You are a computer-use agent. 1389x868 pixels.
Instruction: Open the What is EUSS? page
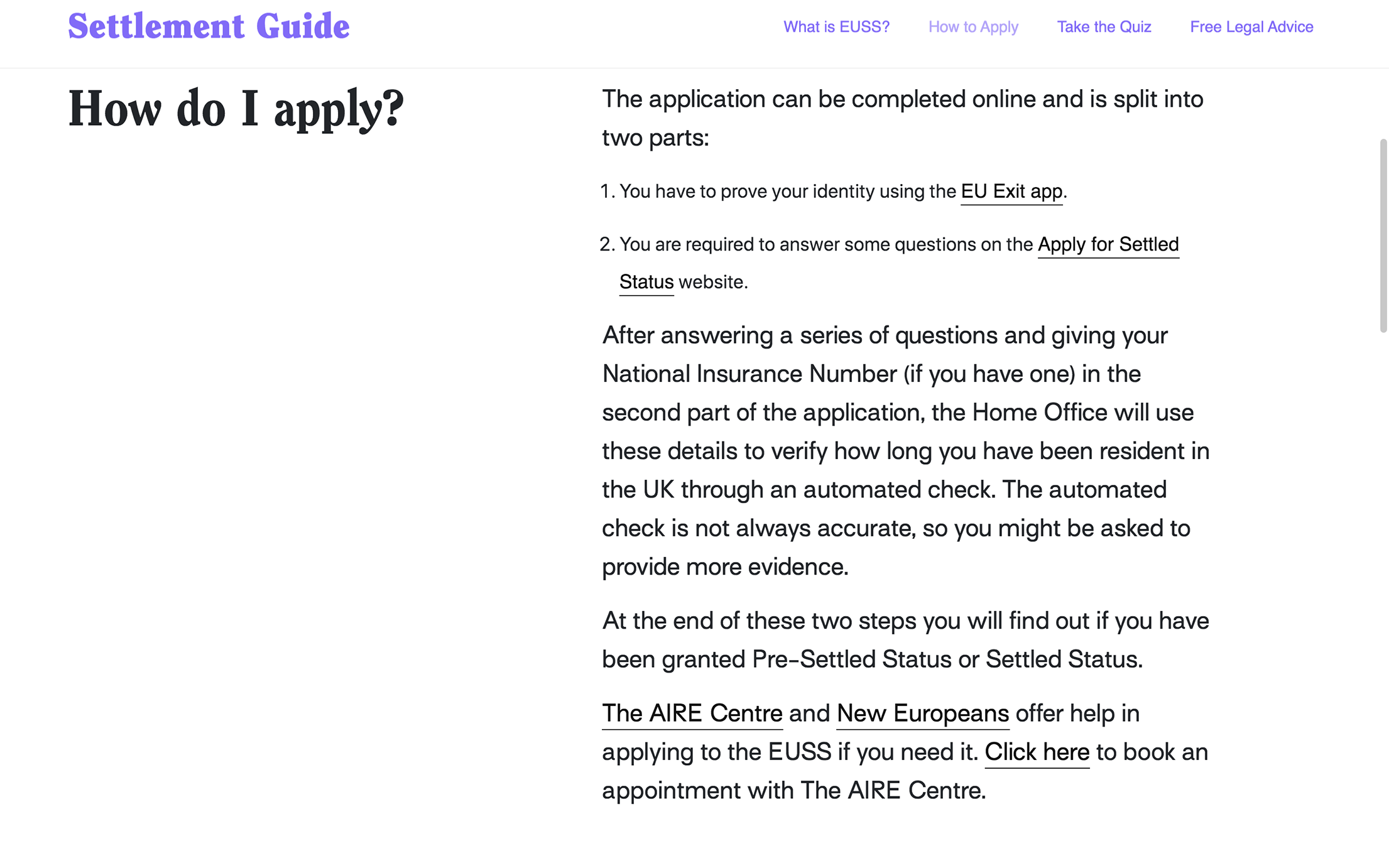pos(836,27)
